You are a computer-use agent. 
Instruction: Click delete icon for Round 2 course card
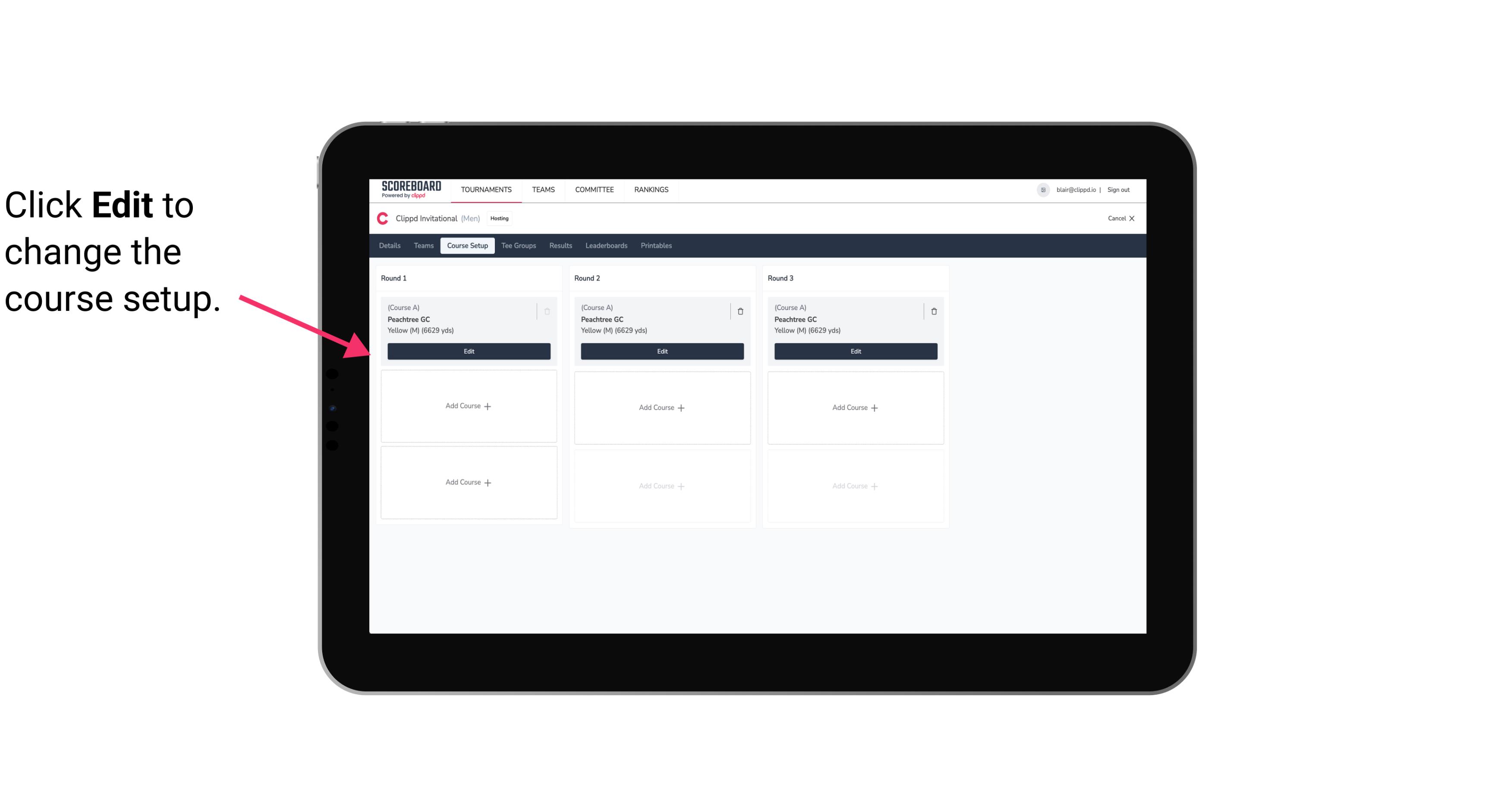click(740, 311)
